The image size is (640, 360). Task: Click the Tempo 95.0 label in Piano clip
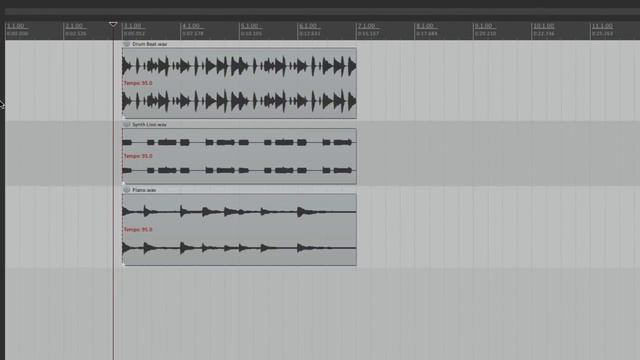tap(138, 229)
